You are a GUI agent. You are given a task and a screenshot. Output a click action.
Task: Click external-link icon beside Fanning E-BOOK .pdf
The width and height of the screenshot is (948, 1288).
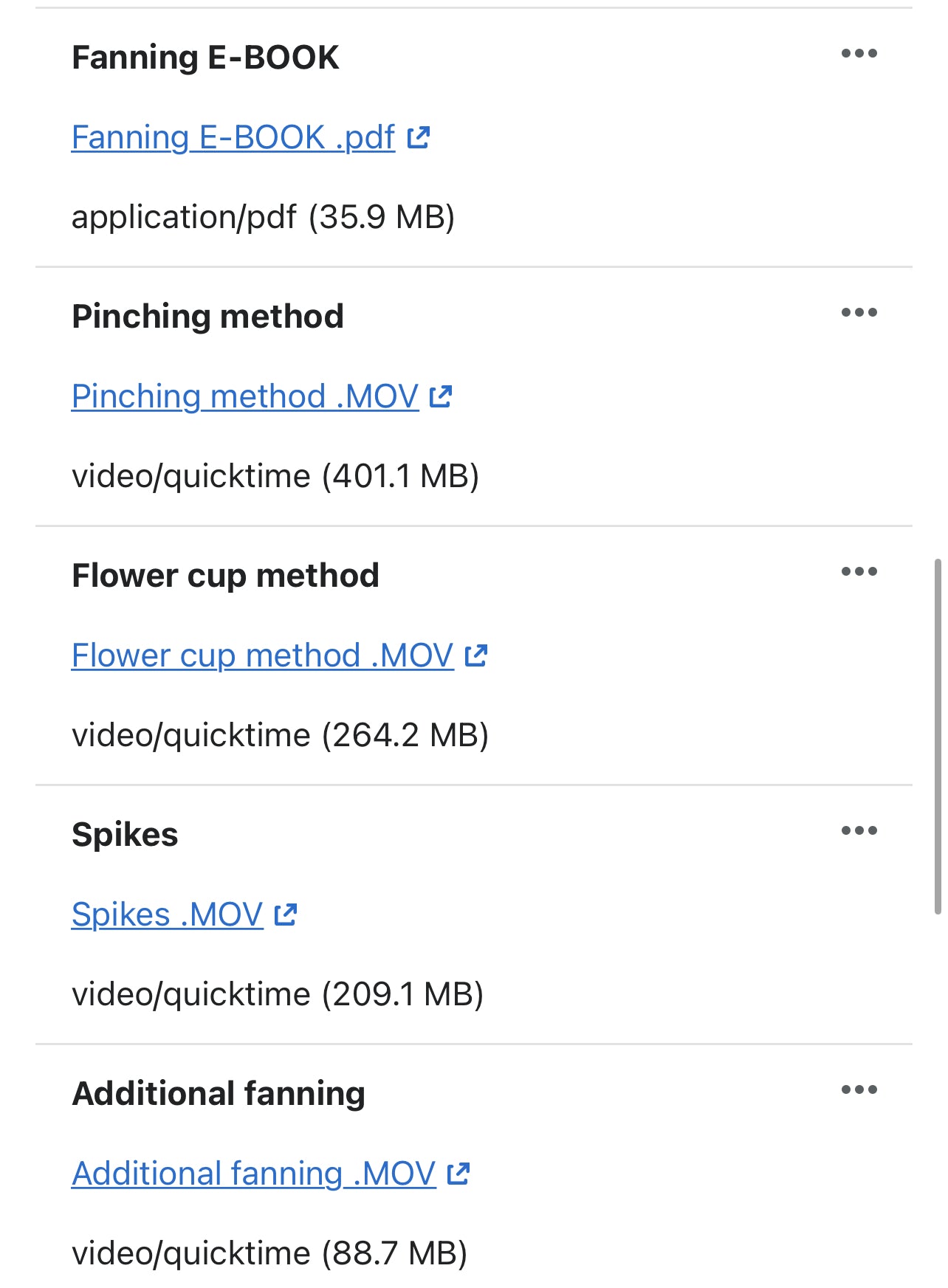click(419, 137)
